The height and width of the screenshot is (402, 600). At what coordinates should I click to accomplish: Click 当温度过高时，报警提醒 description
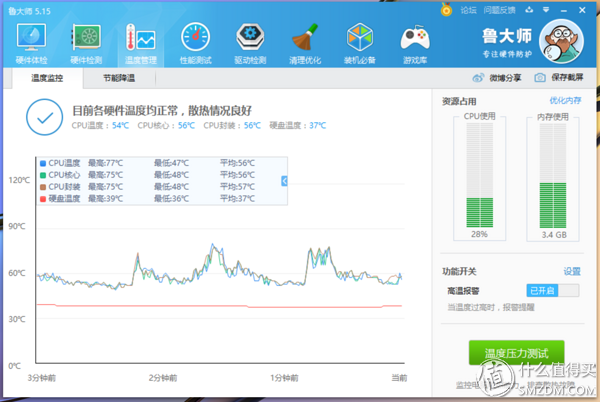[x=491, y=308]
